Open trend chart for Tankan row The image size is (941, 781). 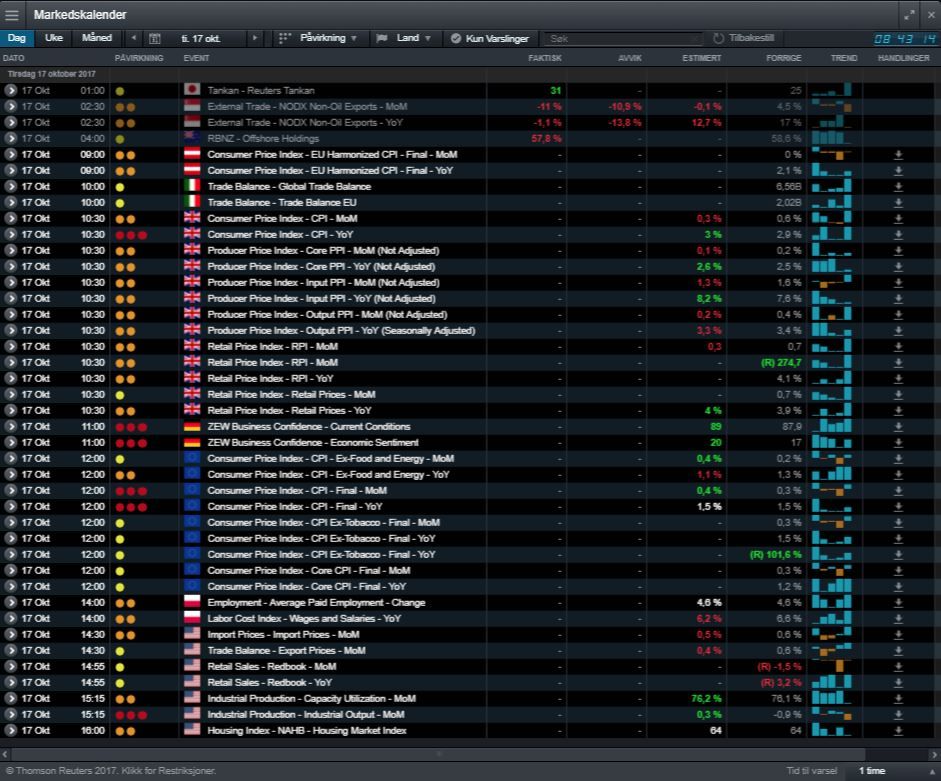click(x=831, y=90)
